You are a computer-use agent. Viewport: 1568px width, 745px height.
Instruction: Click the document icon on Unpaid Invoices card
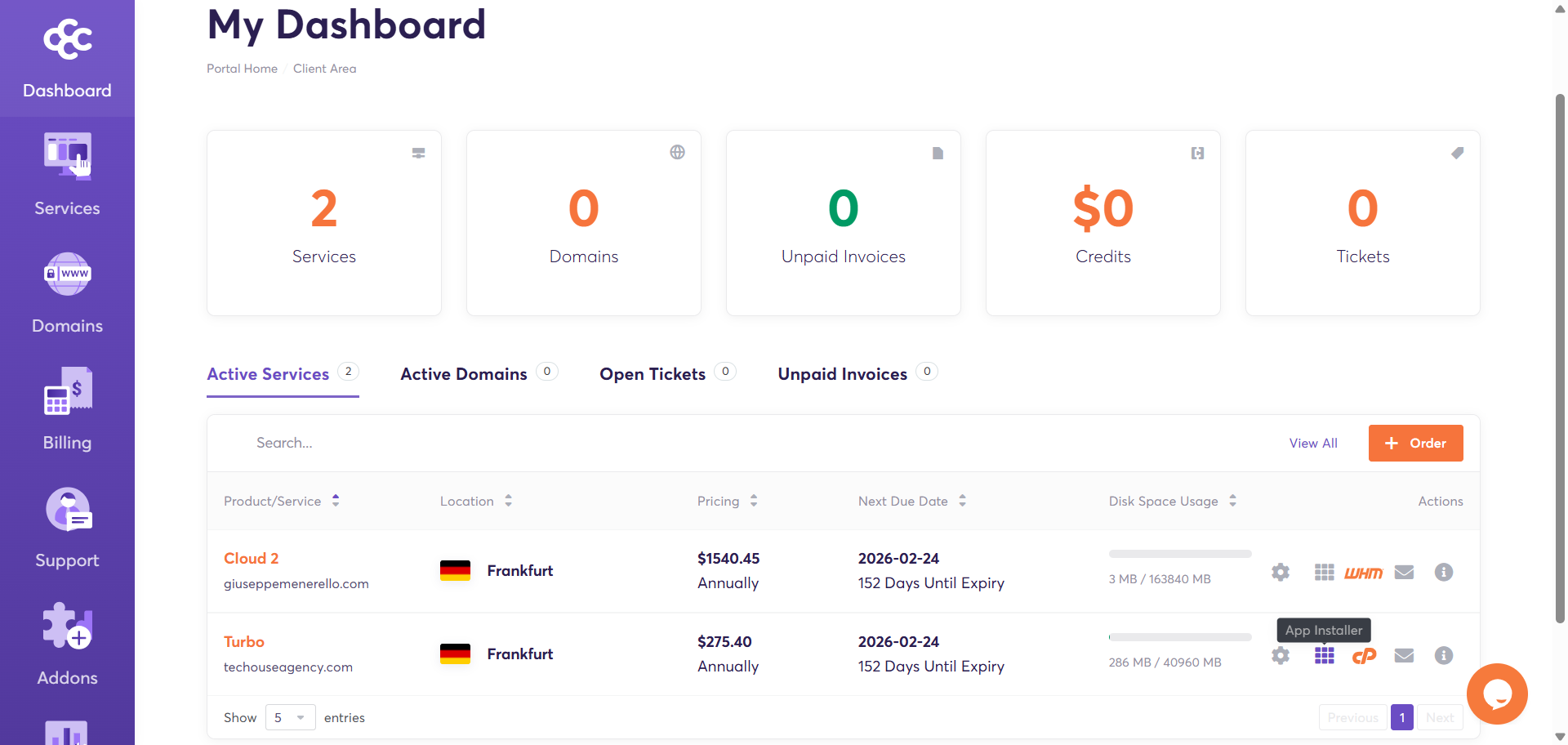point(938,153)
